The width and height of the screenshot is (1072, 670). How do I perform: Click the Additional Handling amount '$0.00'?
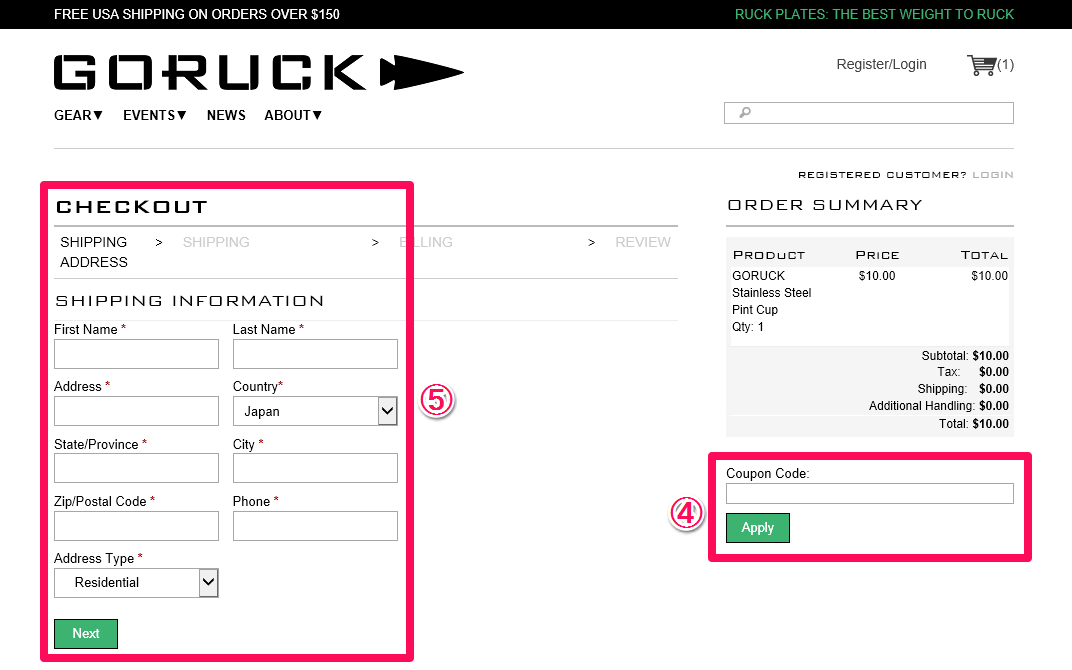(x=993, y=405)
